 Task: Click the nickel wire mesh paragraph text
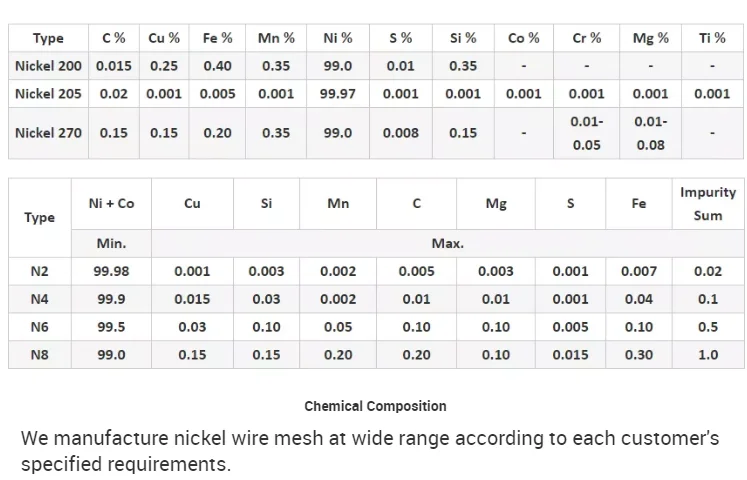370,451
